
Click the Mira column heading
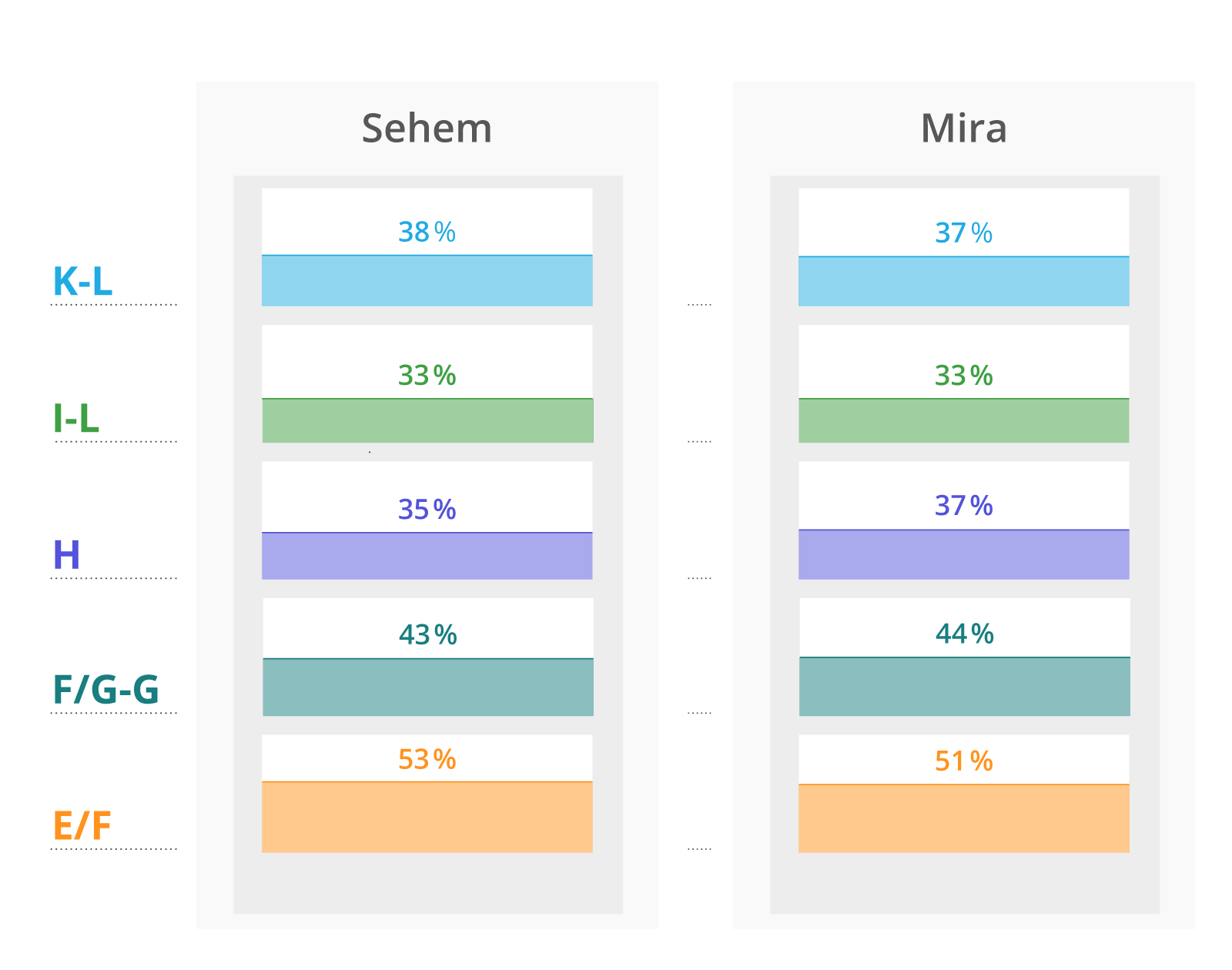(963, 129)
